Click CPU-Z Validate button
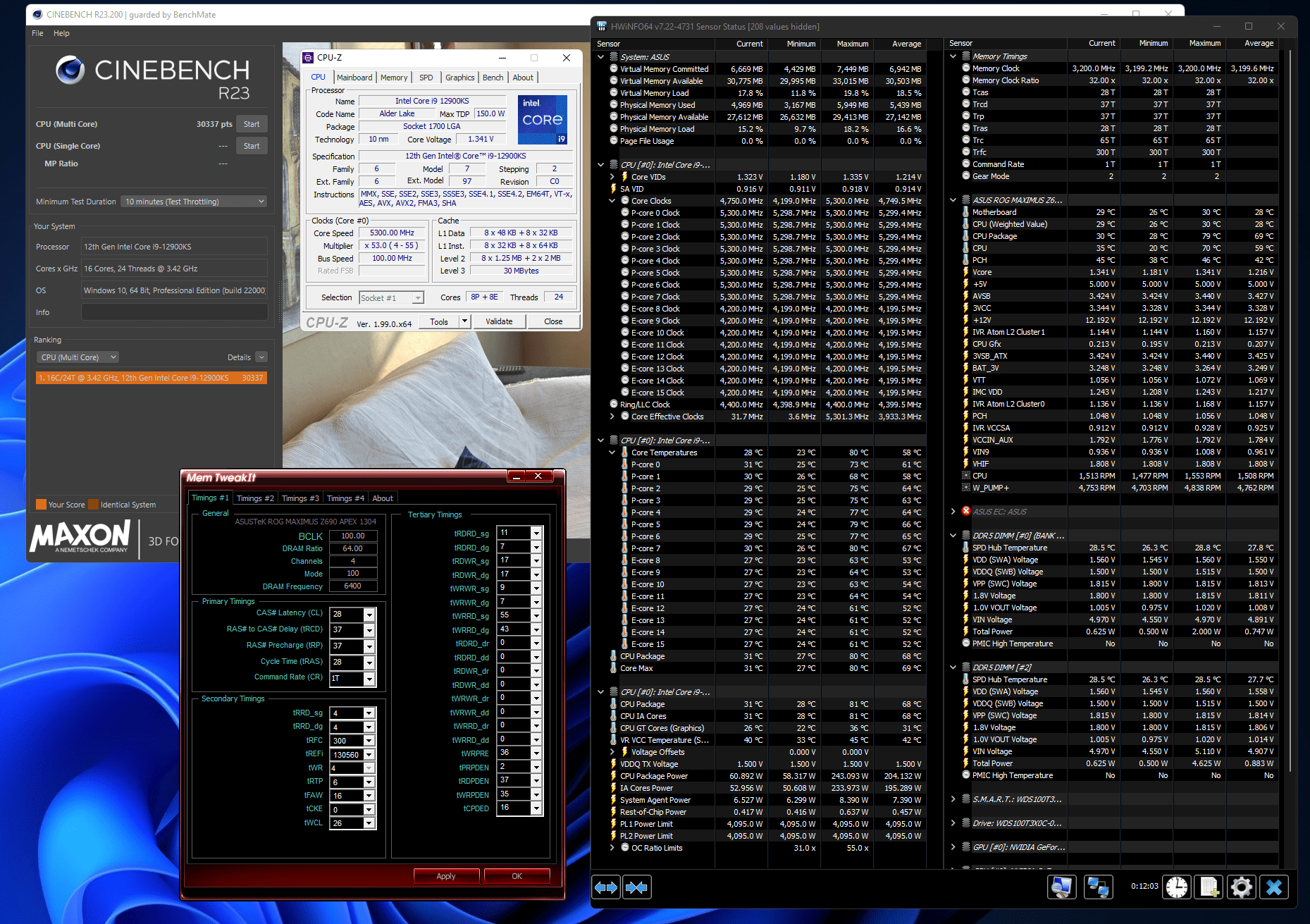1310x924 pixels. (x=499, y=321)
